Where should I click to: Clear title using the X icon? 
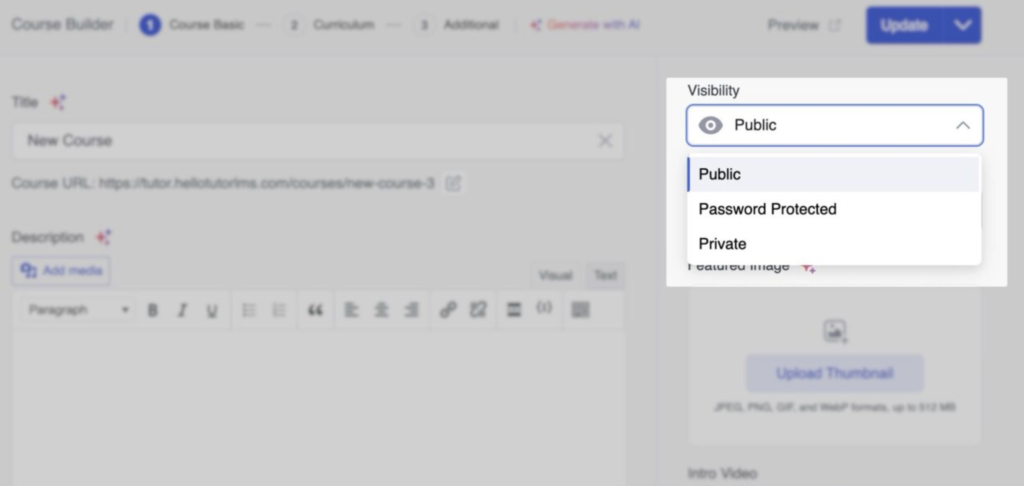click(605, 141)
